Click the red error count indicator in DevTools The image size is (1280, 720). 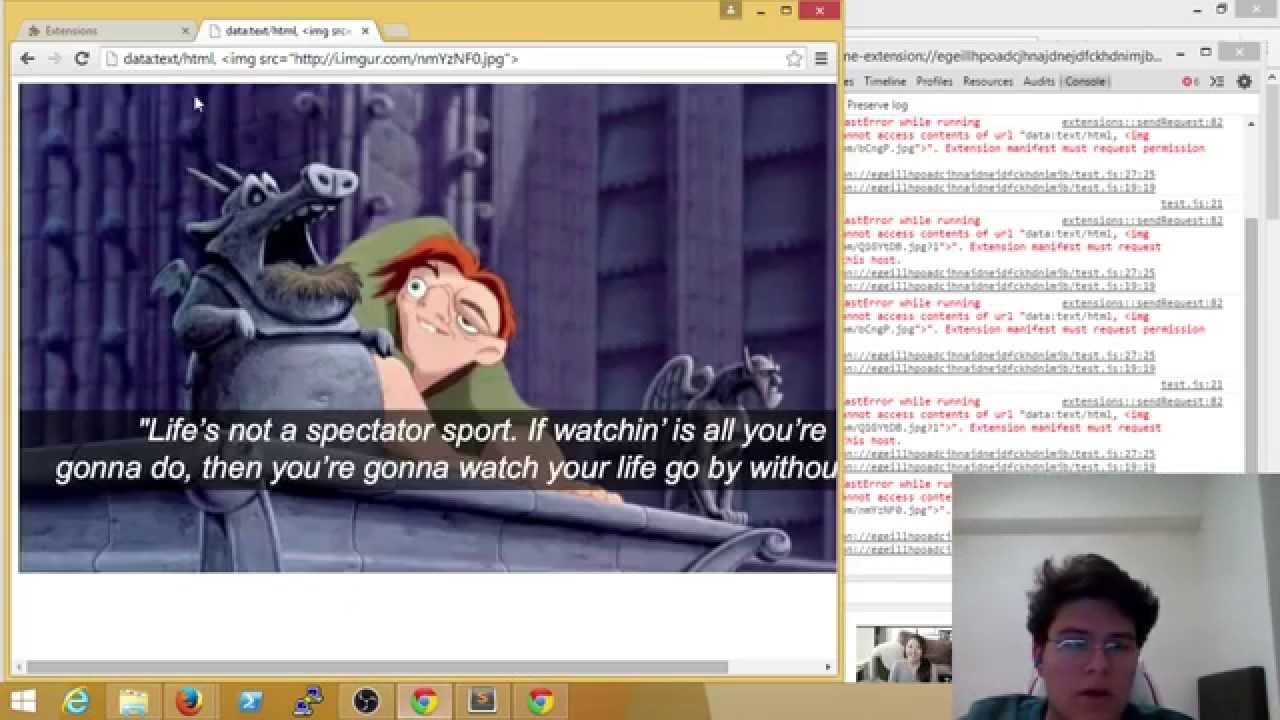(1187, 81)
